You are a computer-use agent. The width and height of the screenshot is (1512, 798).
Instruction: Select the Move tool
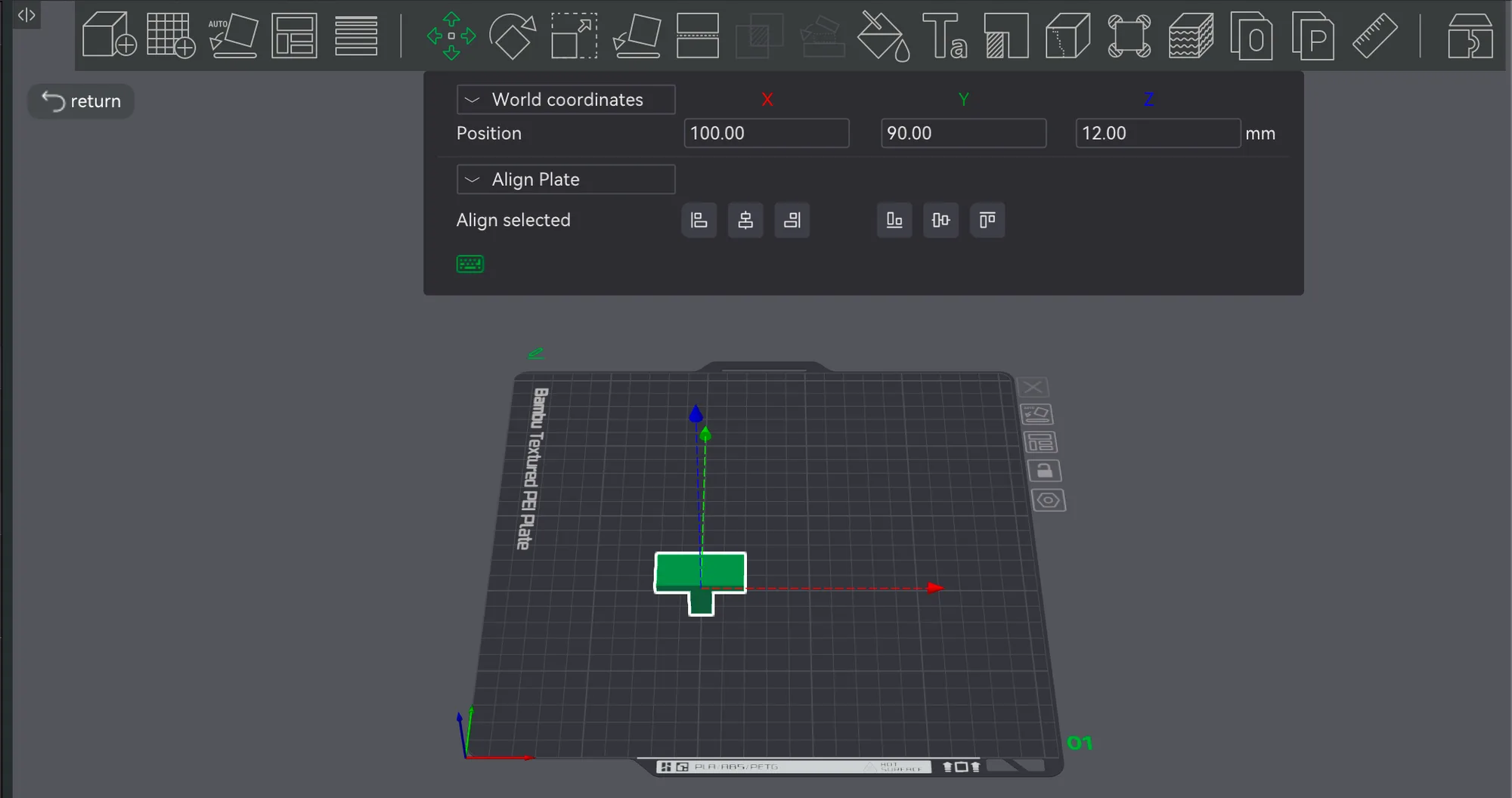coord(451,36)
